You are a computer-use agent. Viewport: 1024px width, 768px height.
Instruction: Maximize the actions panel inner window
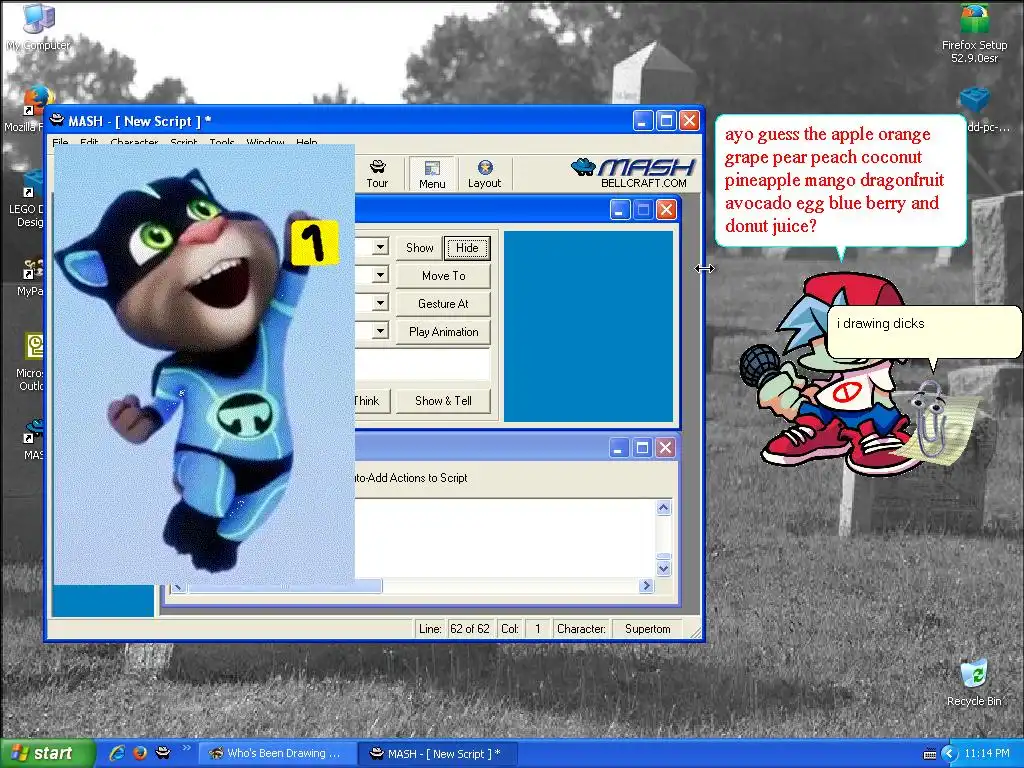643,210
